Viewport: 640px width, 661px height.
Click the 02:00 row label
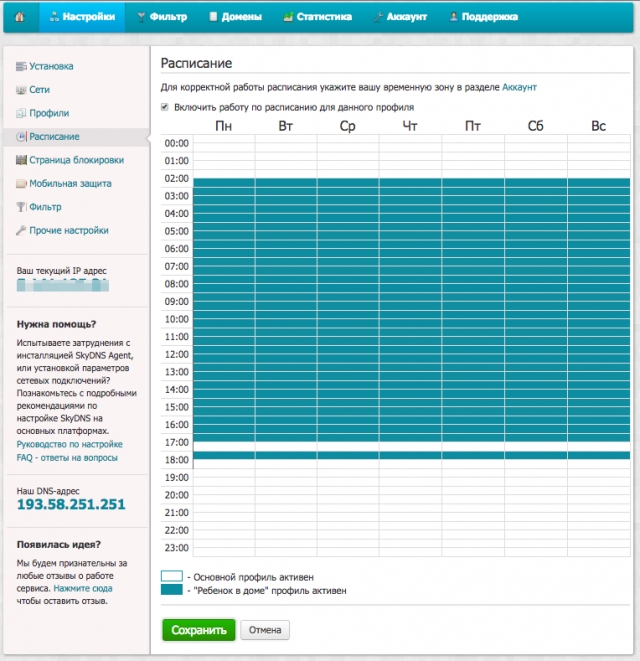(x=177, y=179)
